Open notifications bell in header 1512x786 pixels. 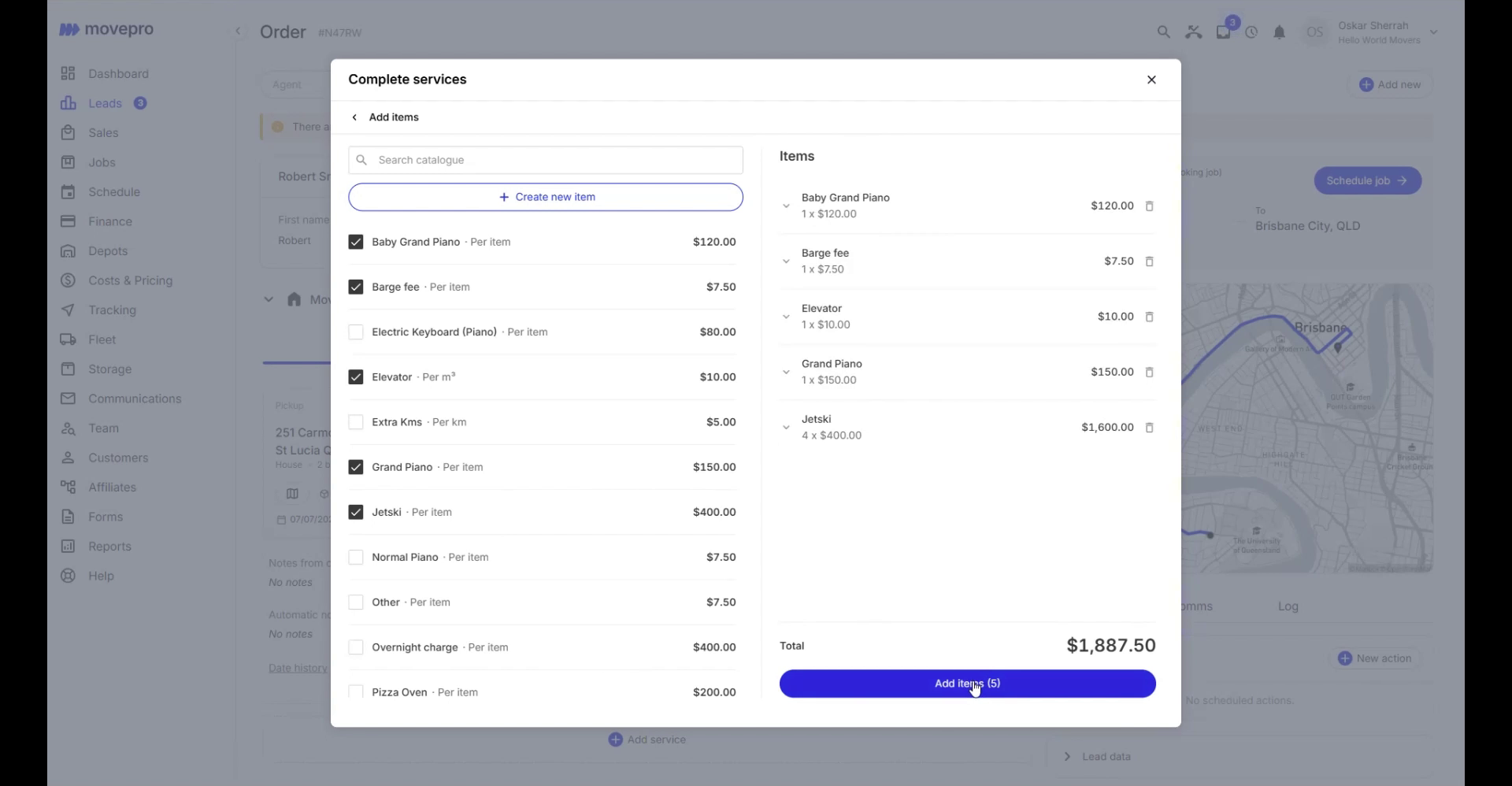pos(1280,32)
